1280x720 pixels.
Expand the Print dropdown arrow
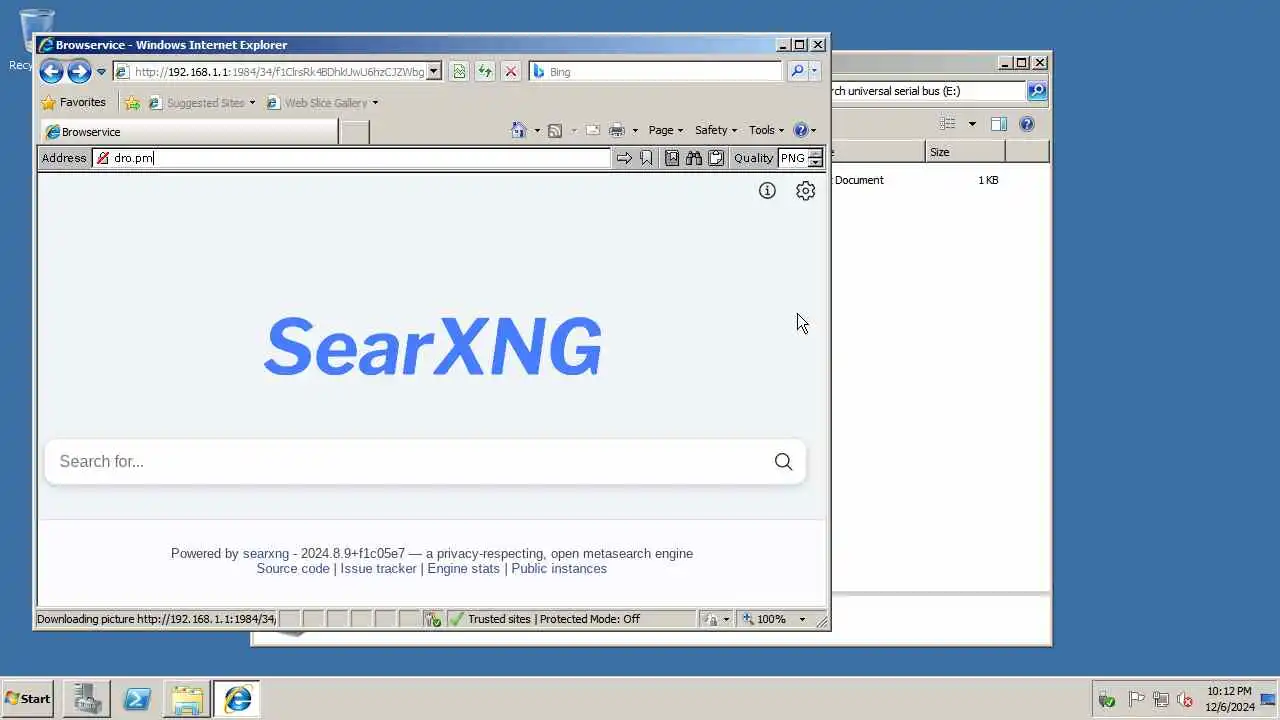[x=634, y=130]
